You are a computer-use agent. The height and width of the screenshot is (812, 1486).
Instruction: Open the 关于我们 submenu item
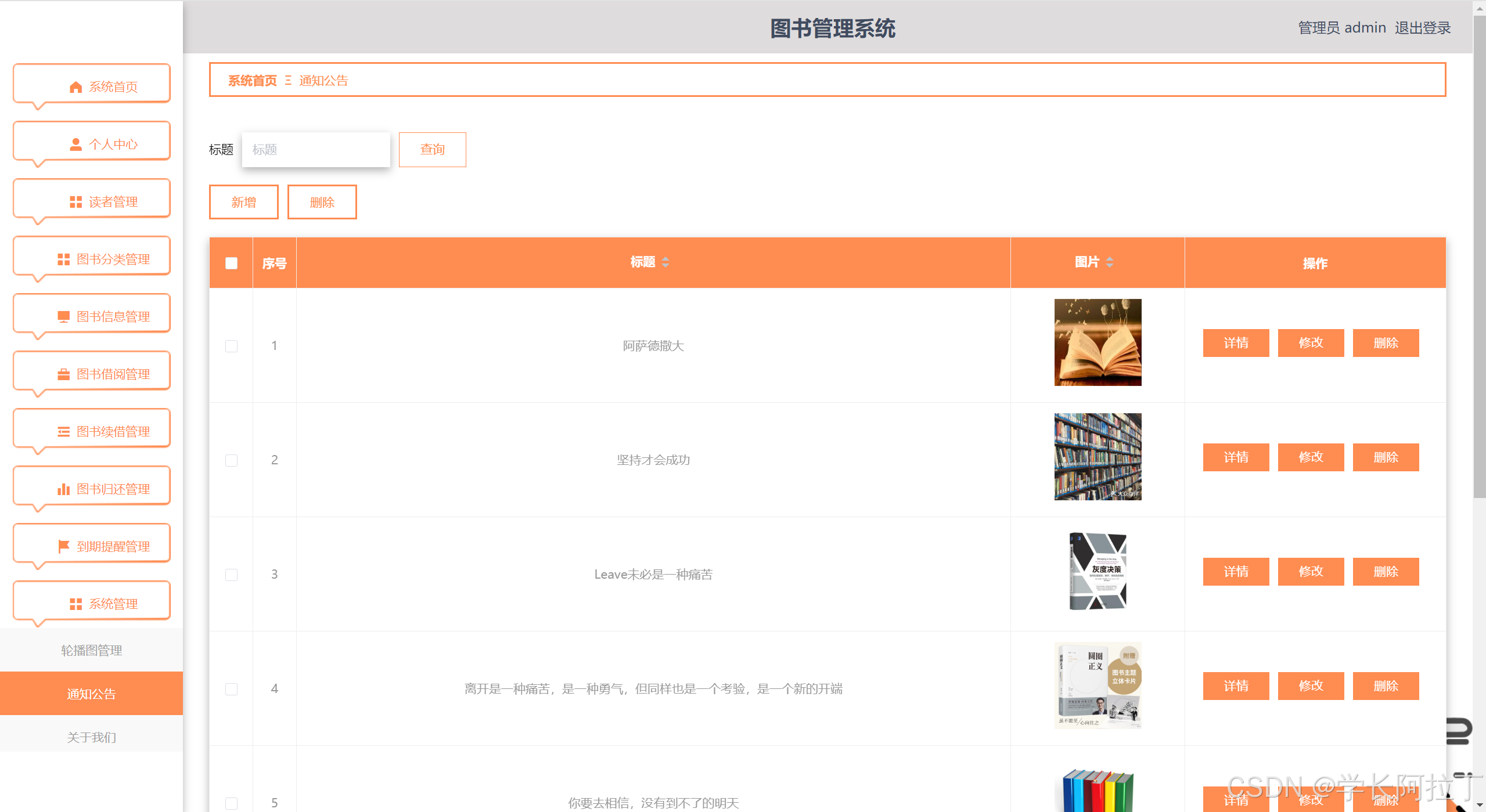click(x=92, y=737)
